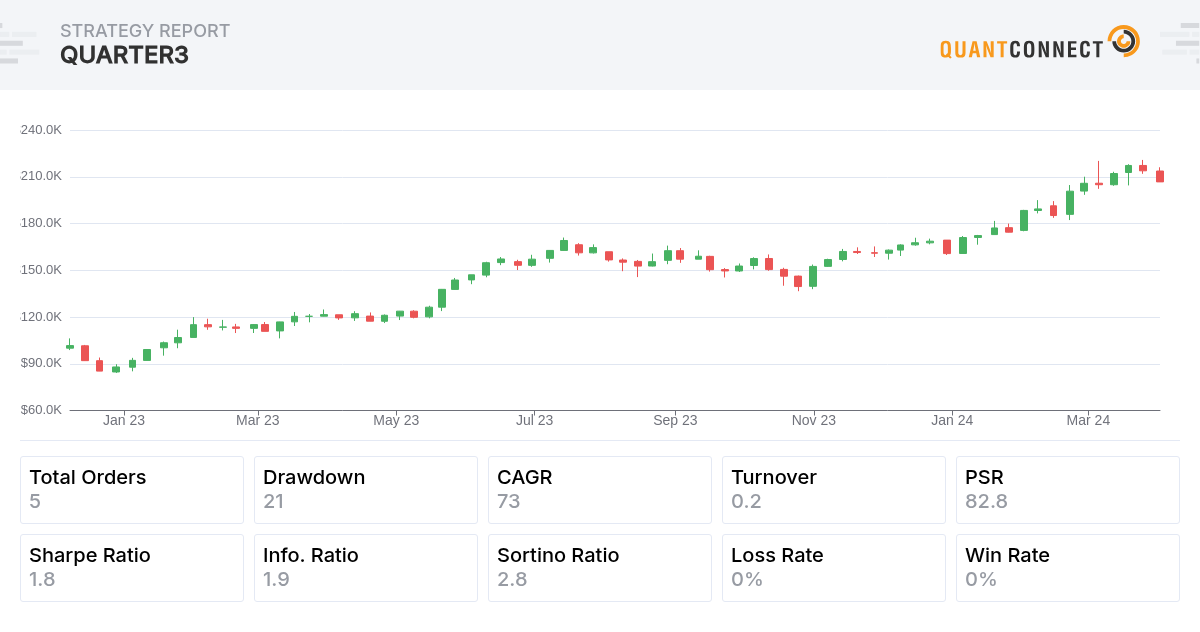The width and height of the screenshot is (1200, 632).
Task: Click the last red candlestick on chart
Action: [x=1160, y=176]
